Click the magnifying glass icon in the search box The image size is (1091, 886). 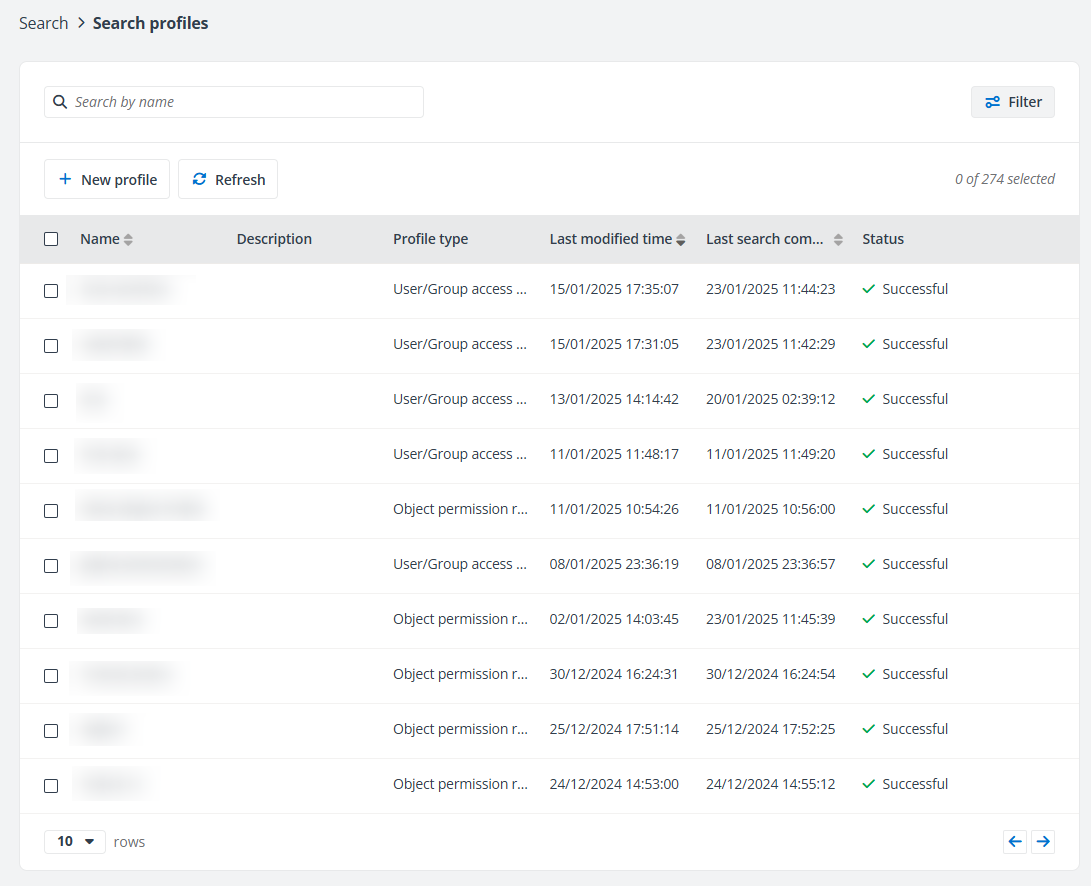tap(60, 101)
